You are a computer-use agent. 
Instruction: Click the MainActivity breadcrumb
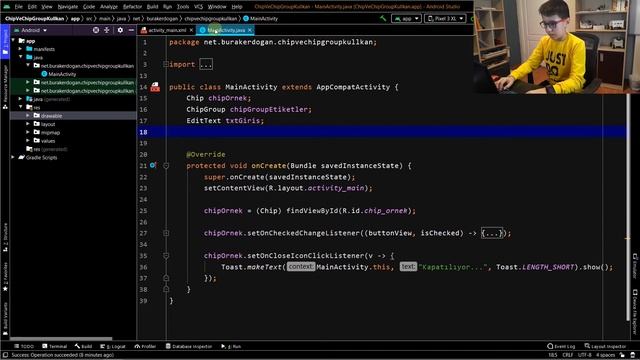(x=261, y=18)
